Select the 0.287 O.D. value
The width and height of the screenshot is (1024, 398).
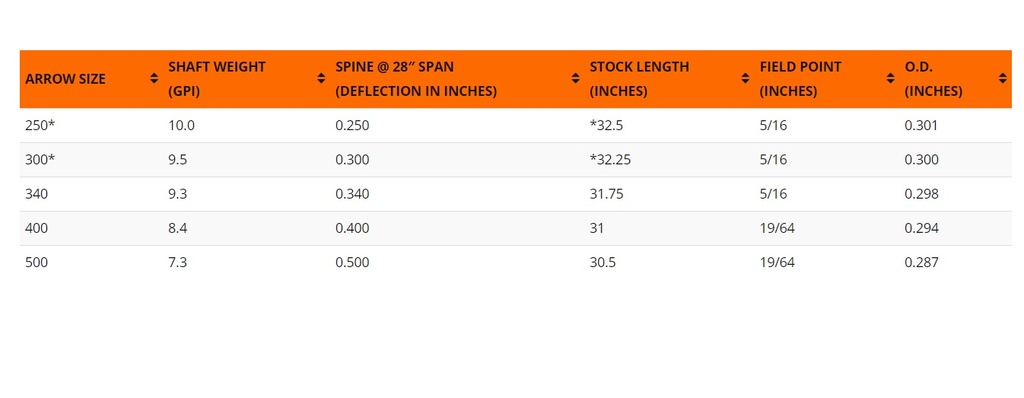921,262
